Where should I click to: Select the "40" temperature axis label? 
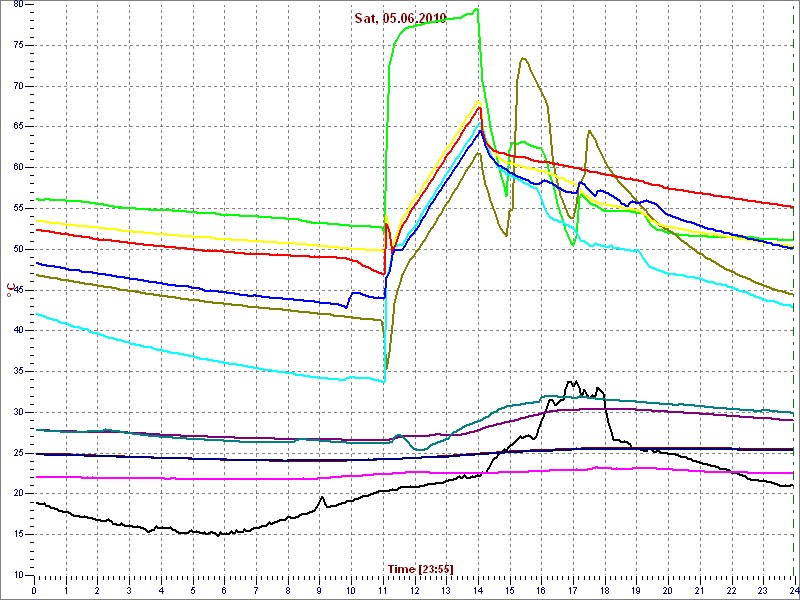19,331
